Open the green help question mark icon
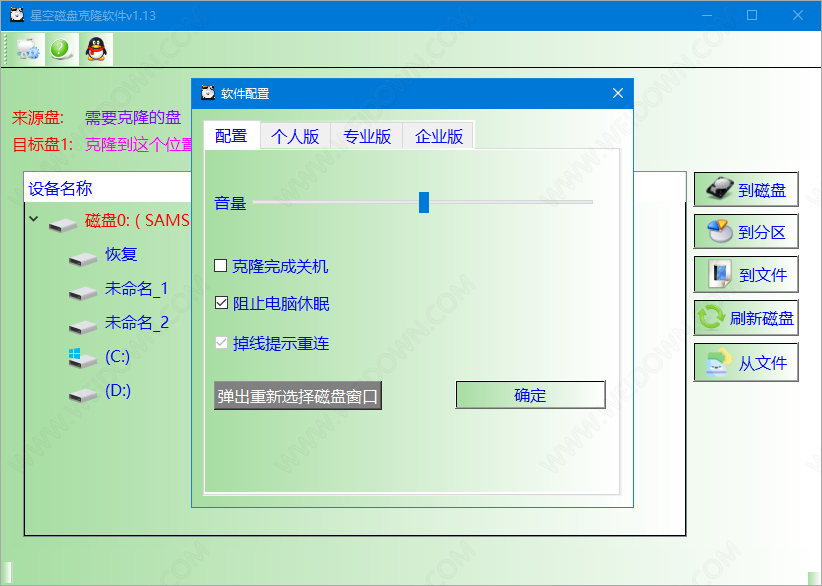 (x=61, y=49)
